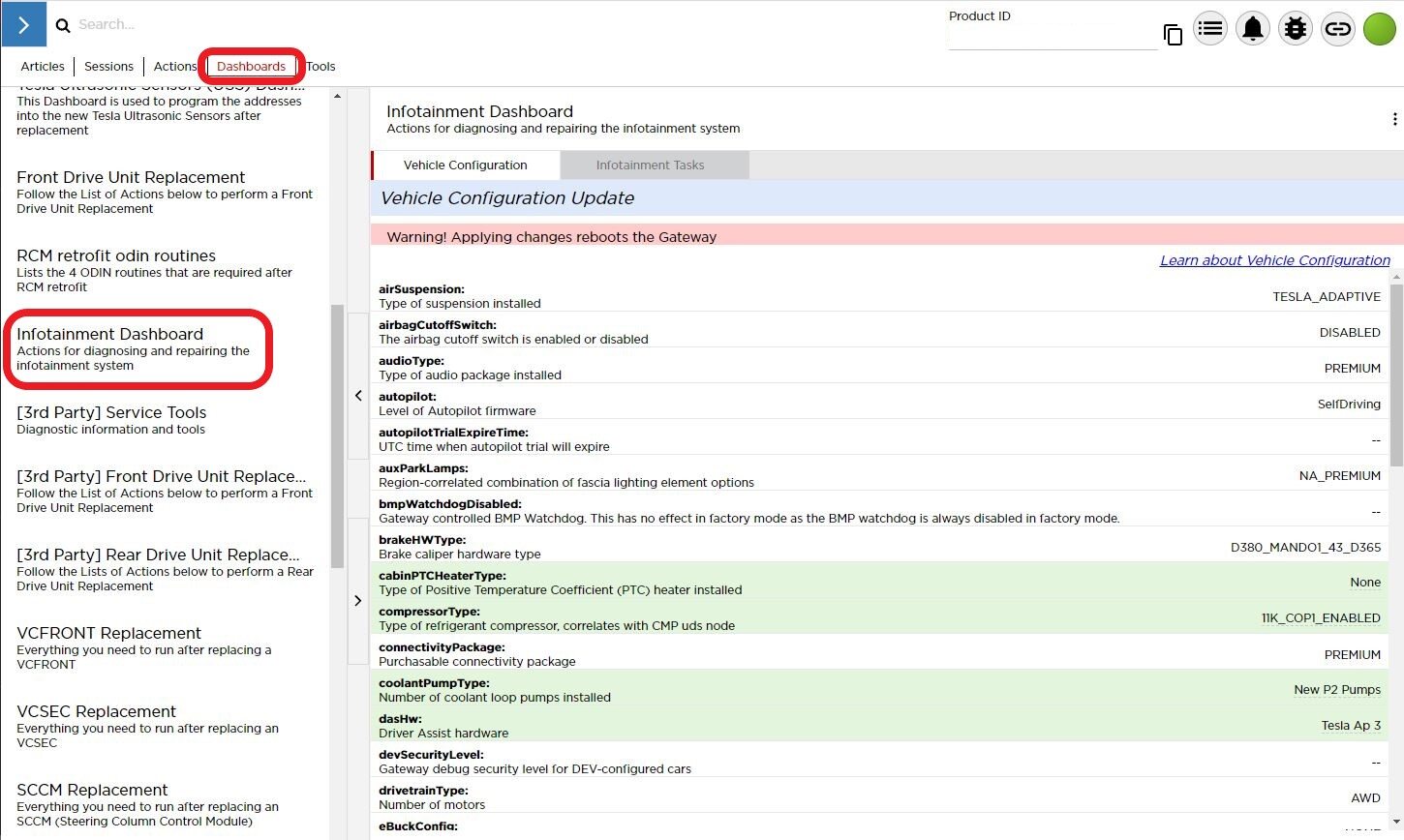
Task: Open notifications bell icon
Action: tap(1252, 29)
